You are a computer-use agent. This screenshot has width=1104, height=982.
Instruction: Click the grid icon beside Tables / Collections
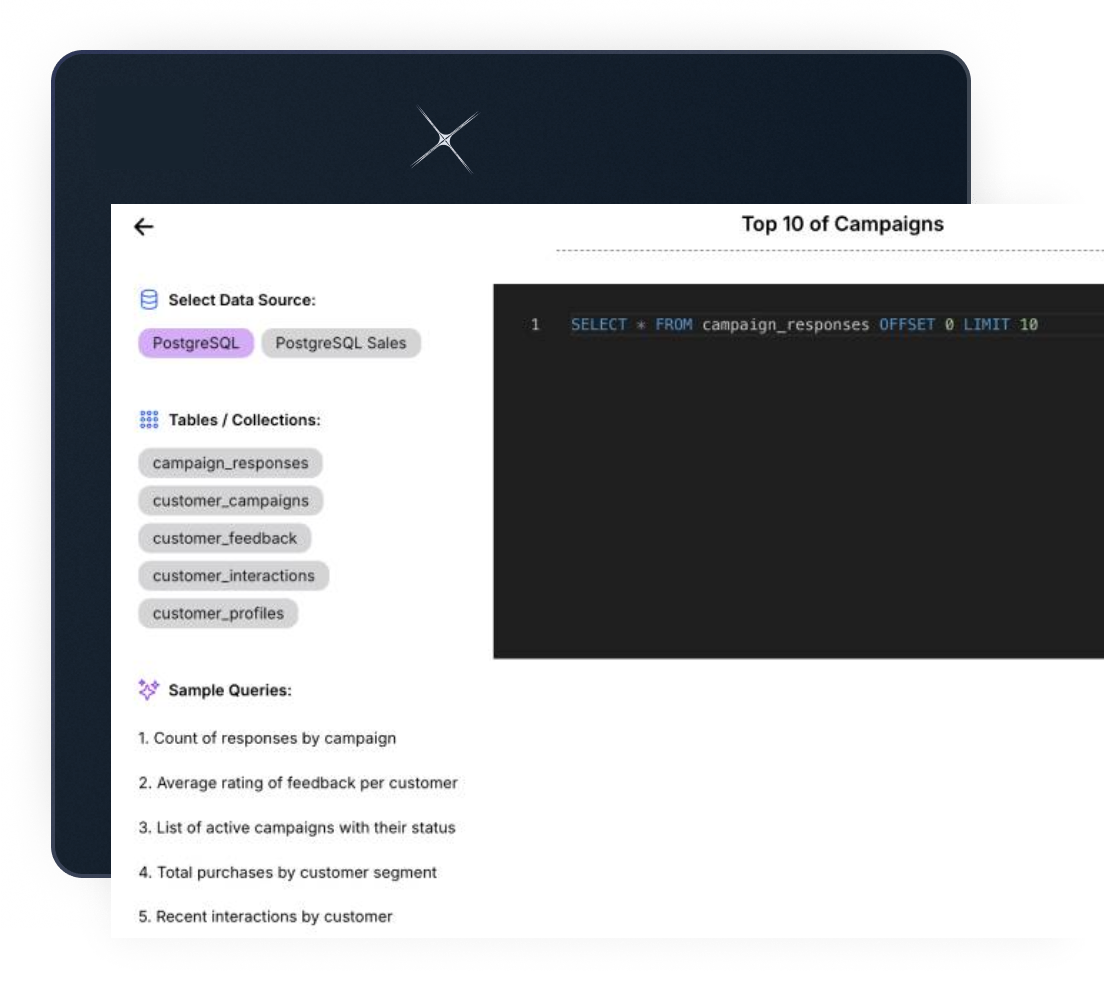tap(149, 420)
